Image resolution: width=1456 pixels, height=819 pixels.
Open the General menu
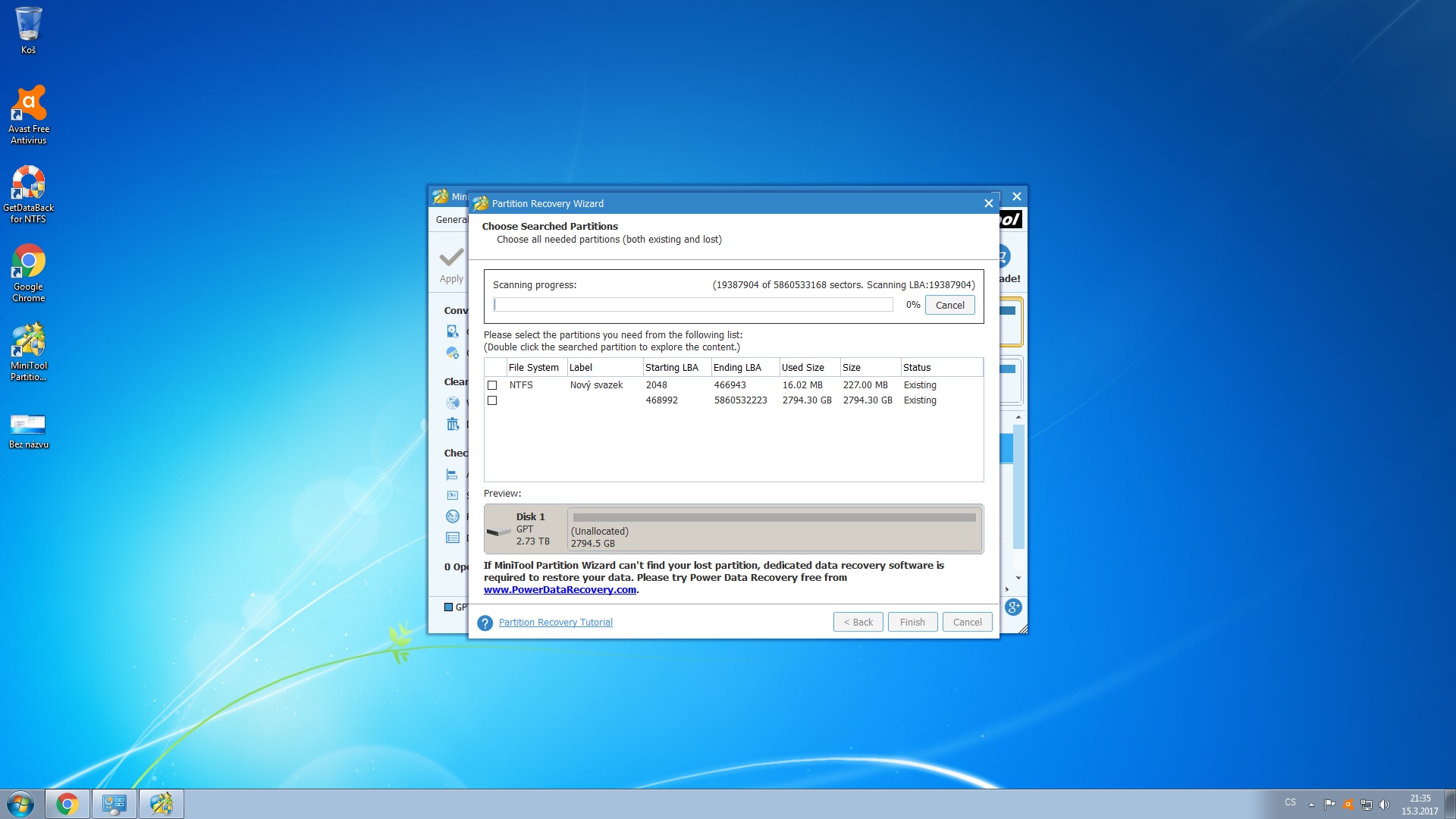point(451,220)
